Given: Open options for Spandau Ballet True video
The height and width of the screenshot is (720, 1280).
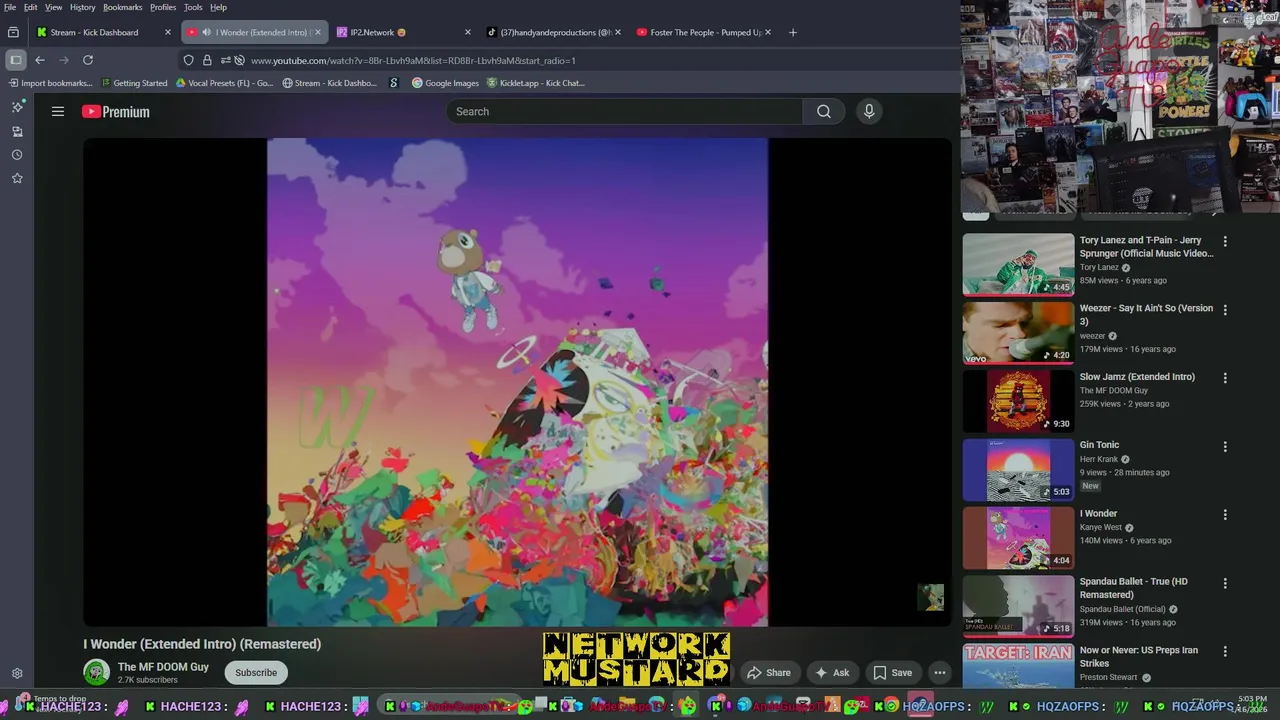Looking at the screenshot, I should (1225, 583).
